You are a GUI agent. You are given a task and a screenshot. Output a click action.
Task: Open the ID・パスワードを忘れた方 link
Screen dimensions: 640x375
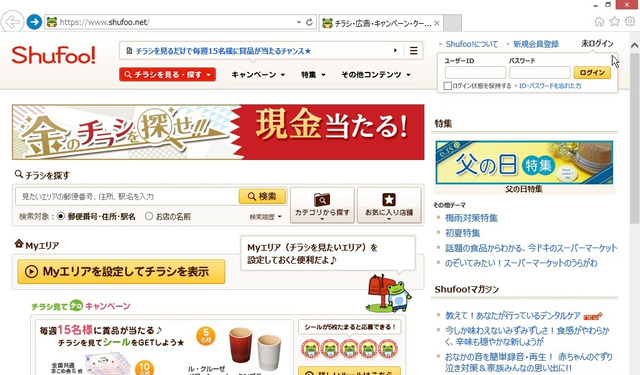point(550,86)
